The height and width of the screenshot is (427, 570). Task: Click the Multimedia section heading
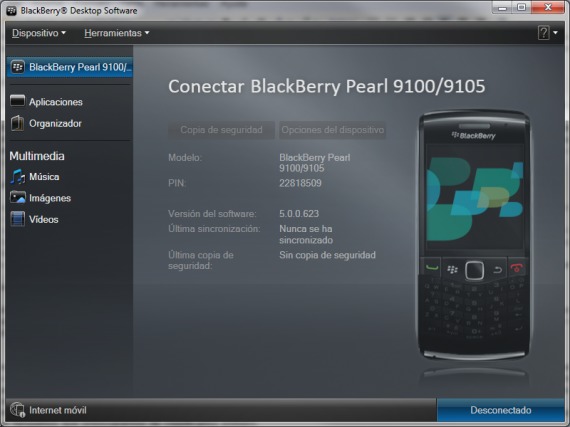[x=37, y=156]
